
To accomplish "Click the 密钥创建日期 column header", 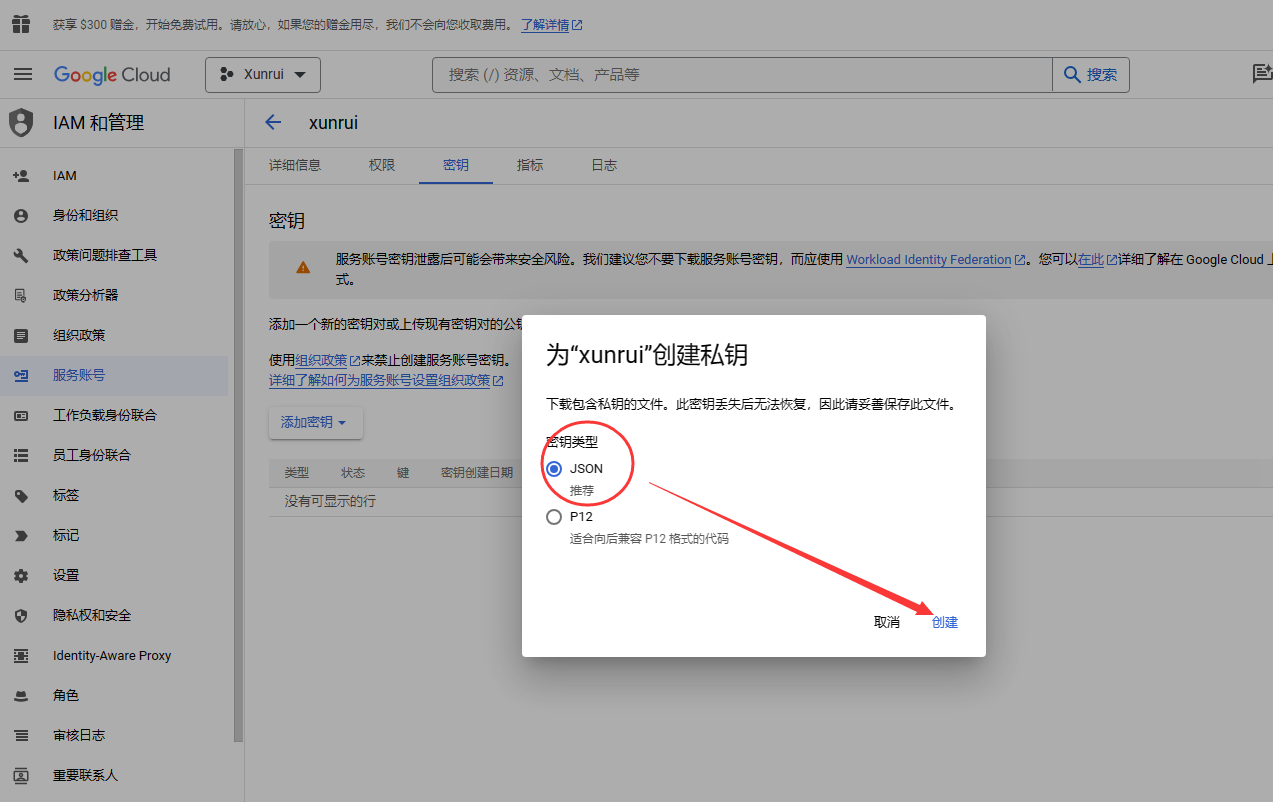I will (477, 473).
